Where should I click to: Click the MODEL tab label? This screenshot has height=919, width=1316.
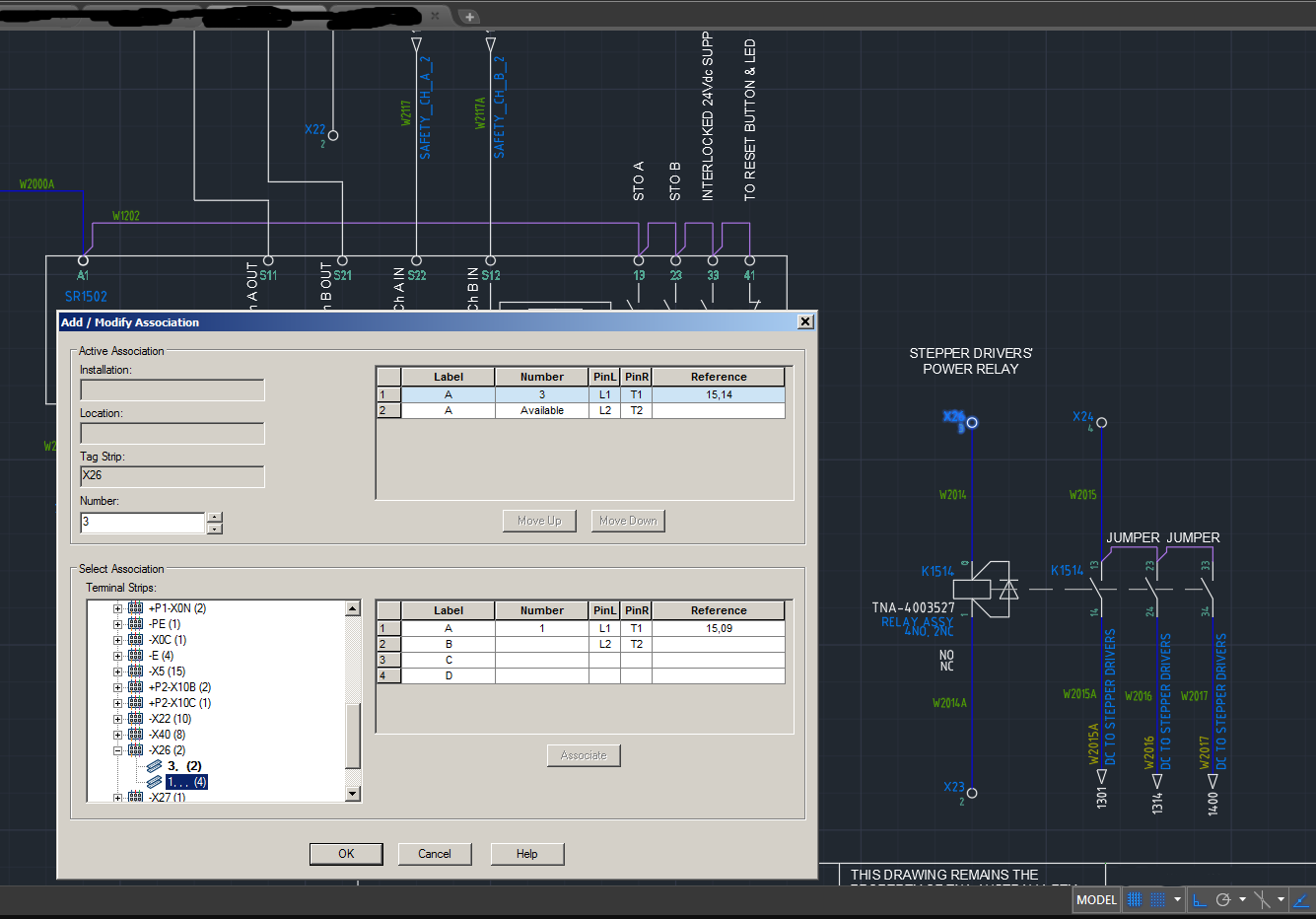(x=1096, y=900)
